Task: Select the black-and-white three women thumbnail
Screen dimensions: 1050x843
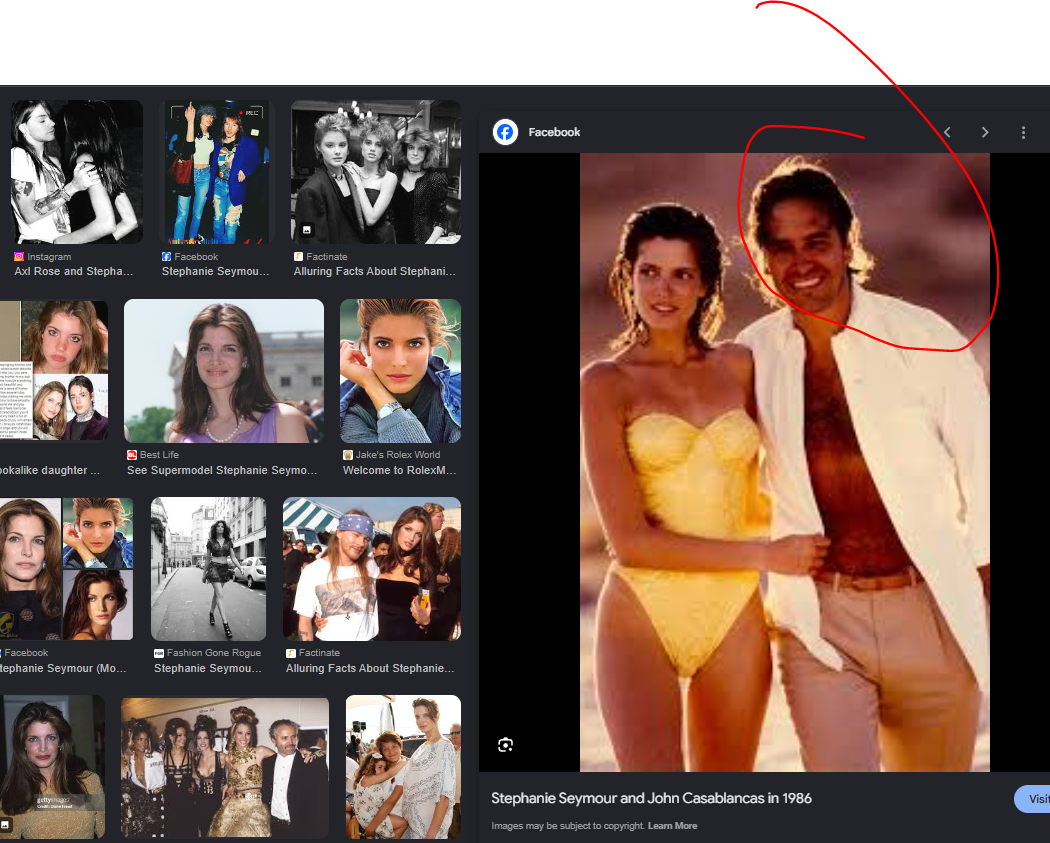Action: [376, 172]
